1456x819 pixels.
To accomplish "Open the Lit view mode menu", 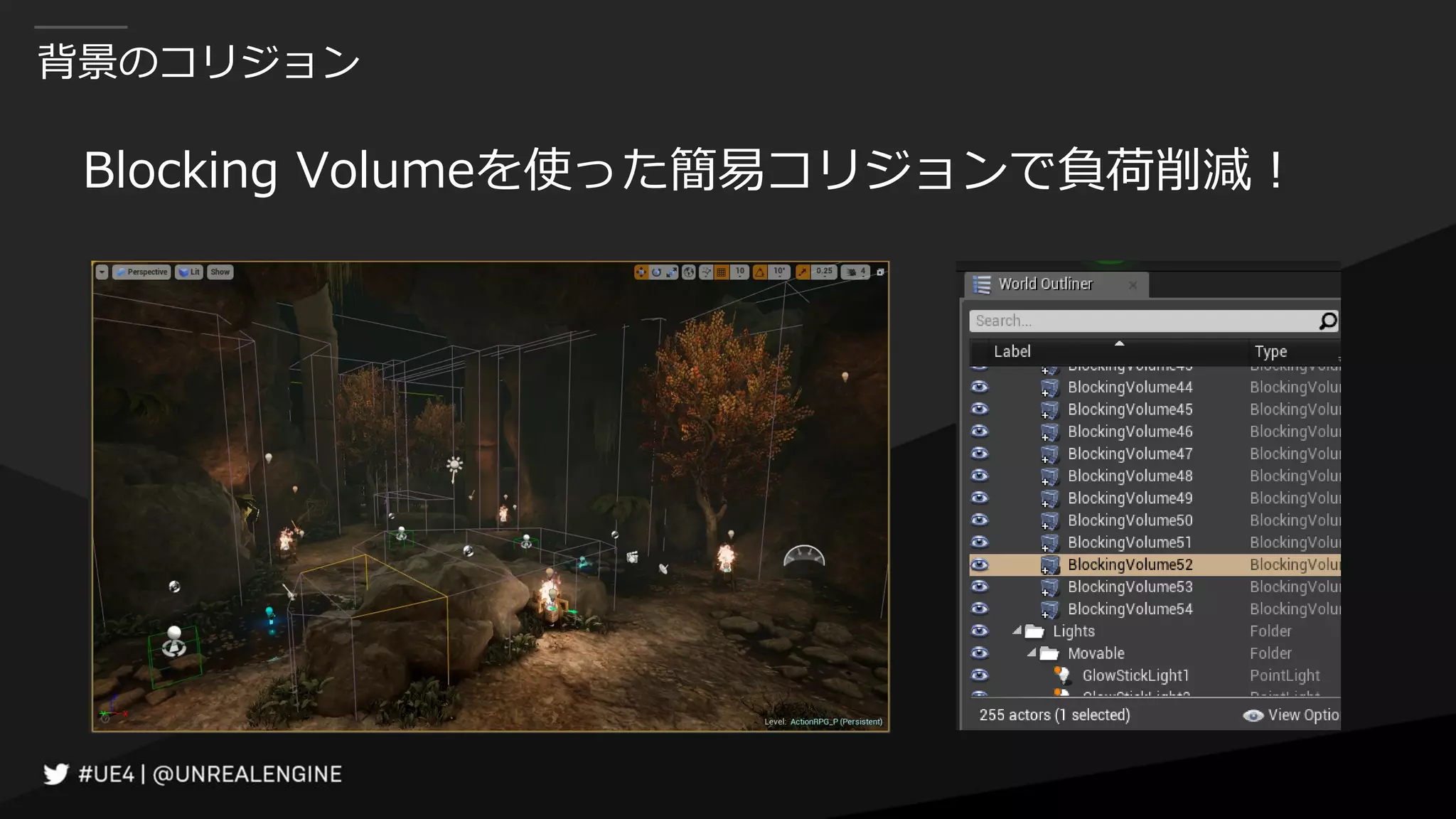I will coord(189,272).
